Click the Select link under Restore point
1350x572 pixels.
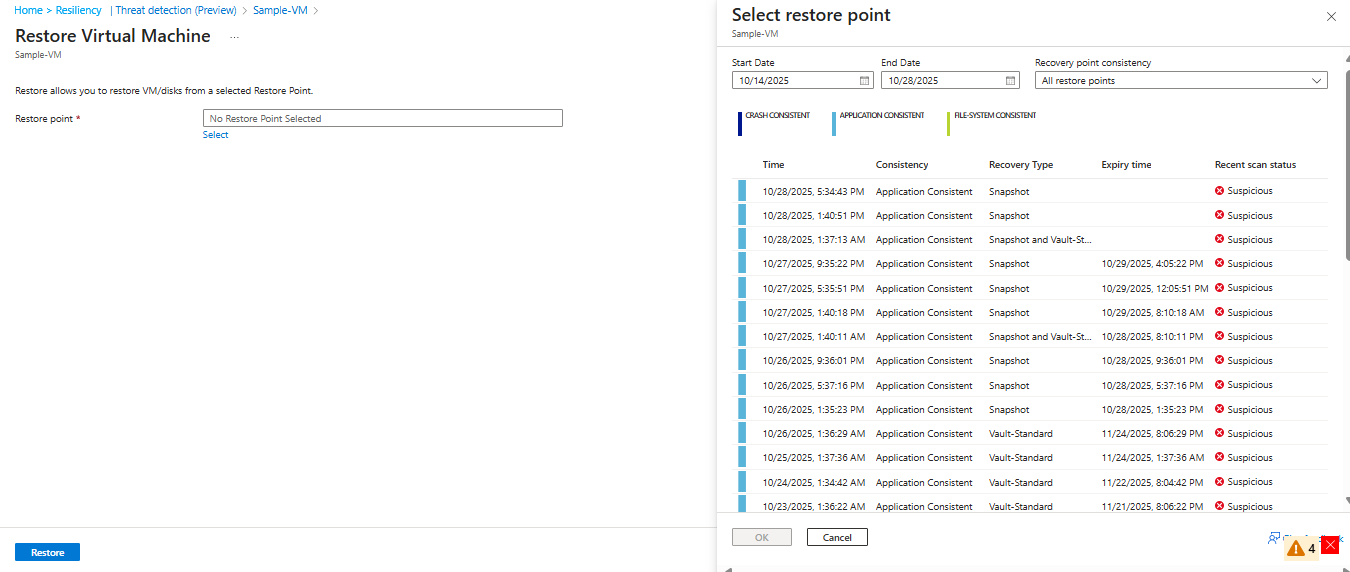(215, 135)
